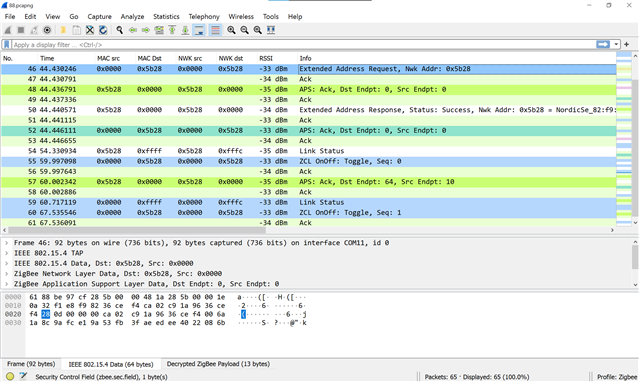Open the Edit menu
Image resolution: width=639 pixels, height=382 pixels.
[30, 17]
